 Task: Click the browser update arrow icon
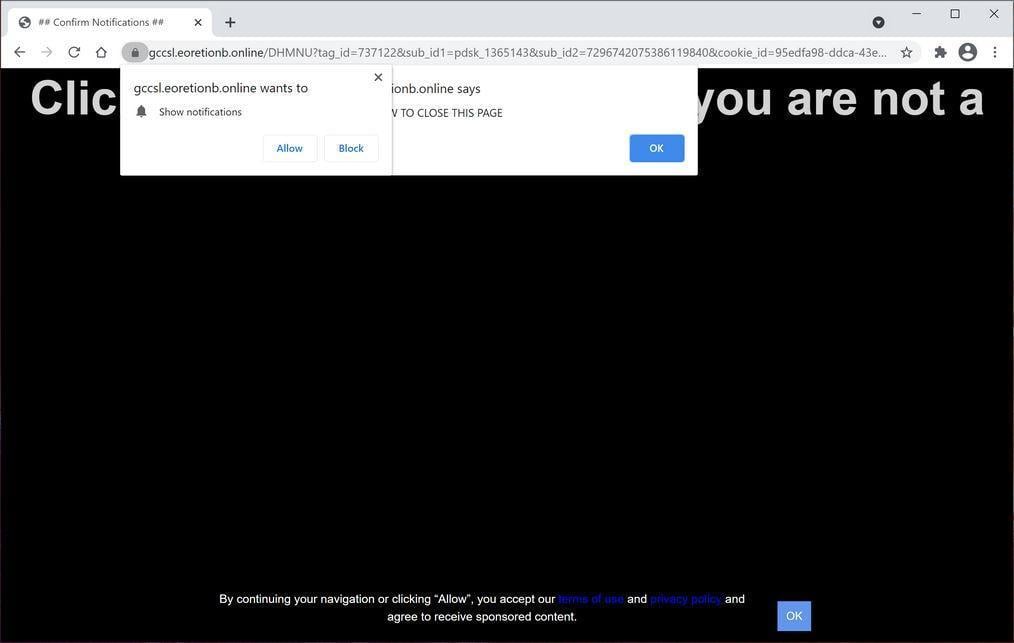877,21
